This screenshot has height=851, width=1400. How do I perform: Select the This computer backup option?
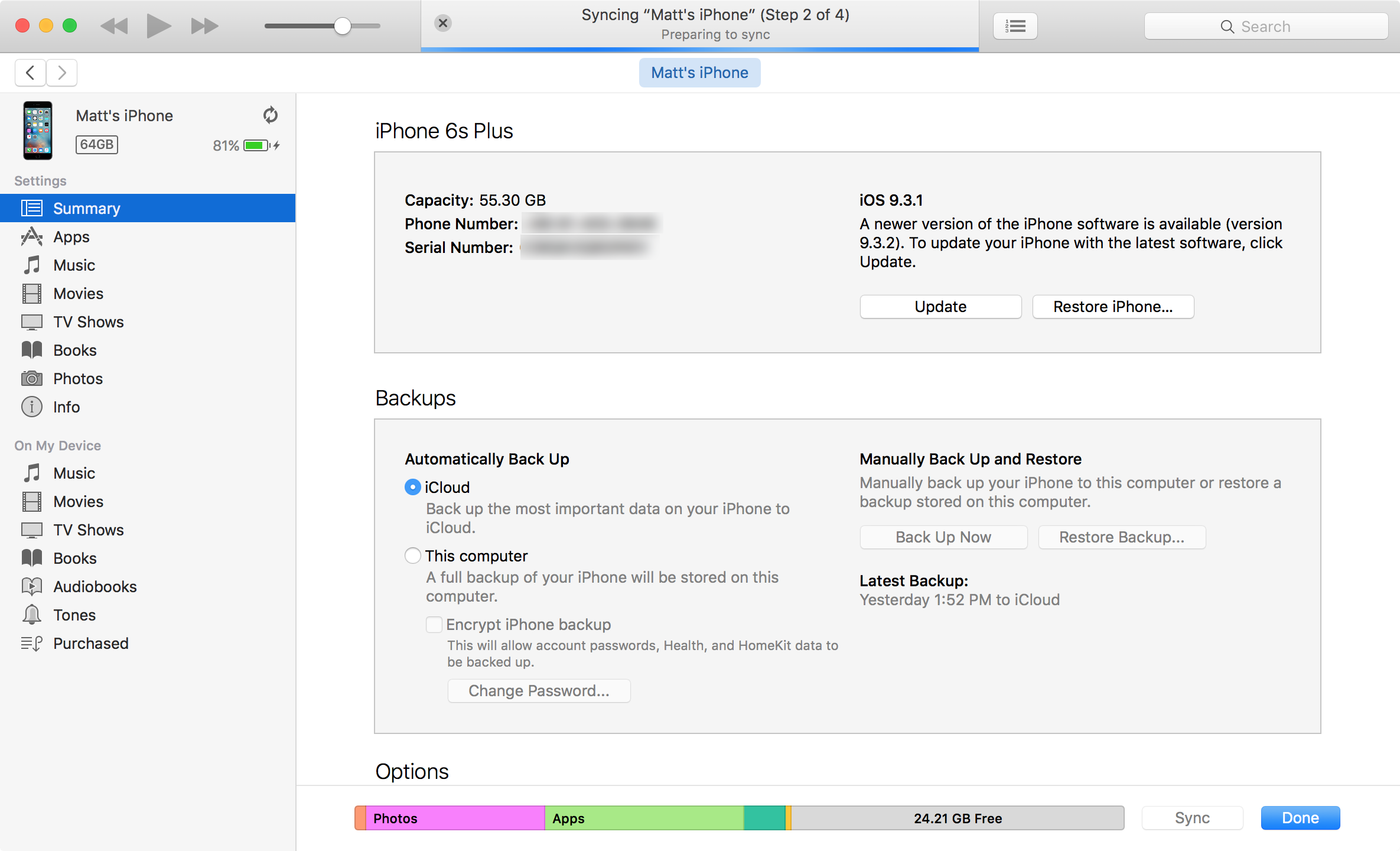pos(413,556)
